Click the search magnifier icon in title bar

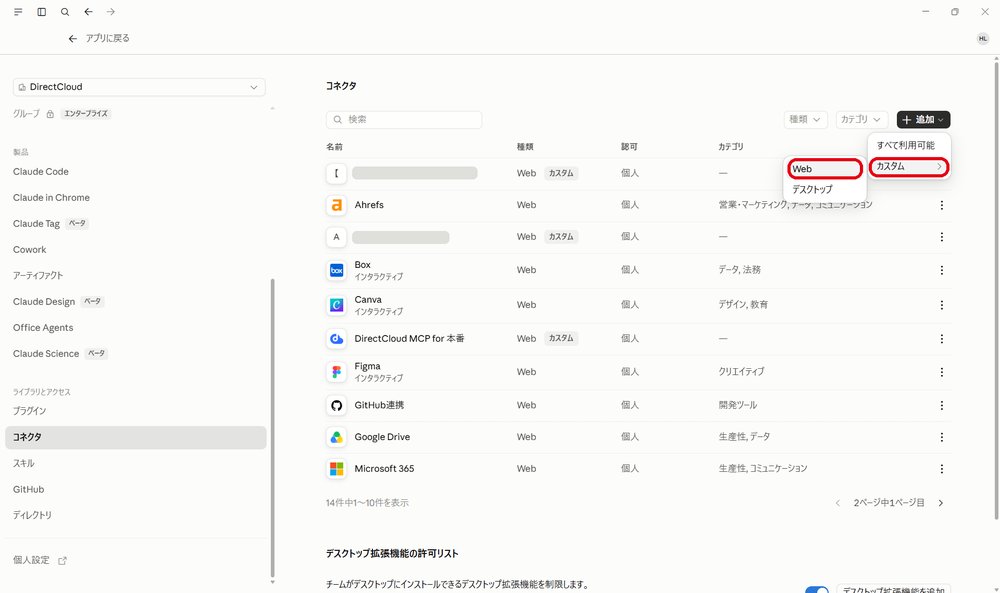65,12
